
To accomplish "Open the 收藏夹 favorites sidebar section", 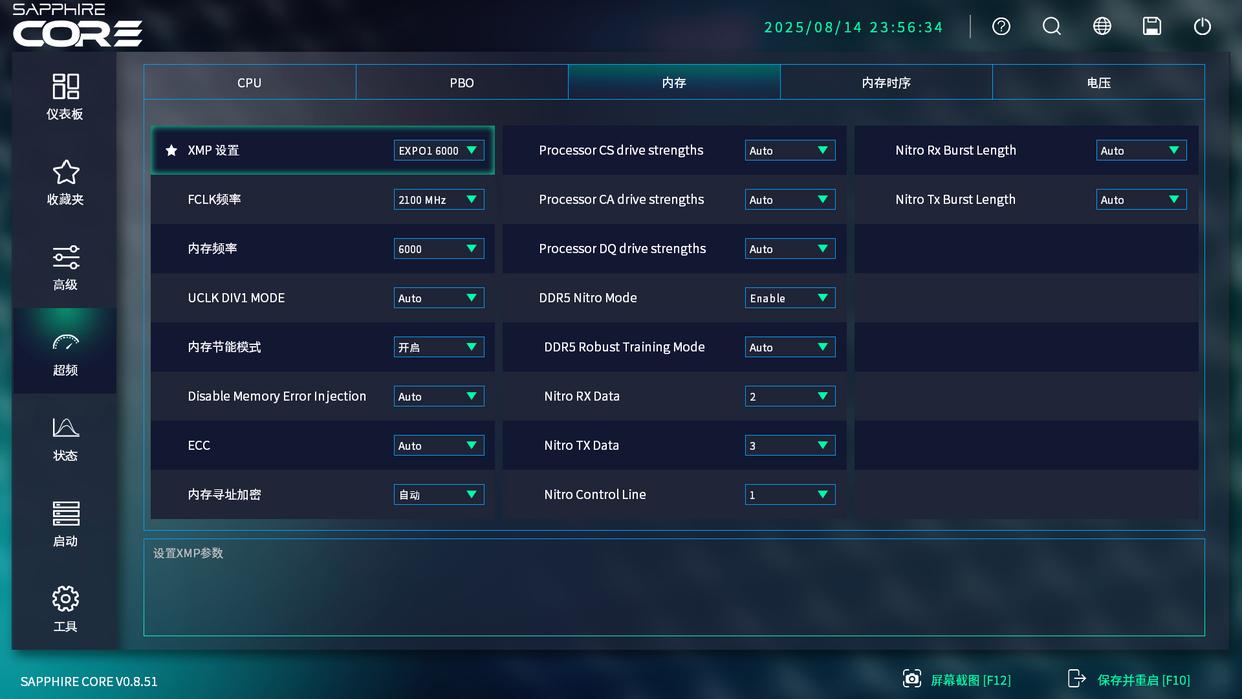I will 65,182.
